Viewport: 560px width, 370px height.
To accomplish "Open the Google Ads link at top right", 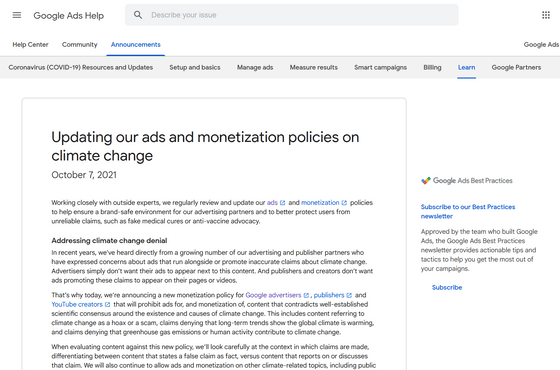I will 541,45.
